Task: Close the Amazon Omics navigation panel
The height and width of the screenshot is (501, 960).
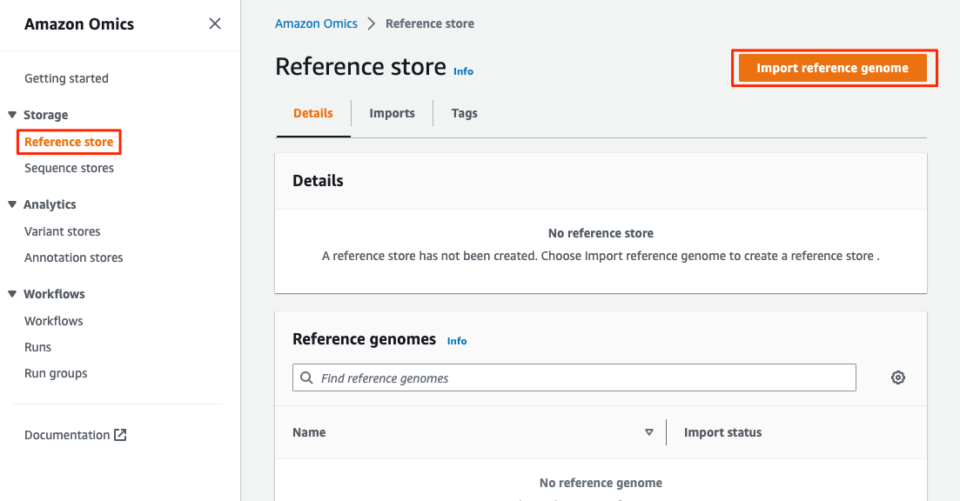Action: (214, 24)
